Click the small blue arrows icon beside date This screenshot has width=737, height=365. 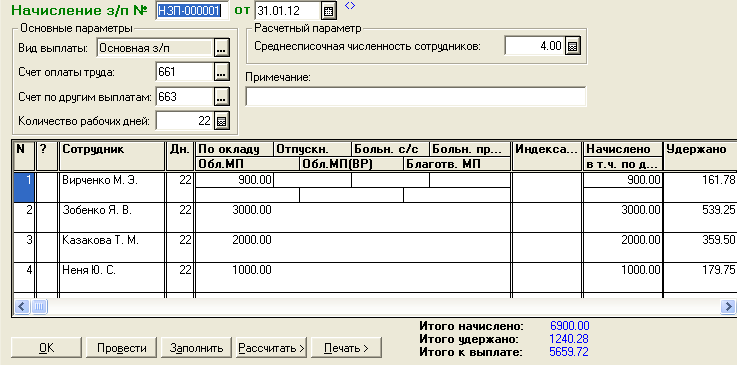coord(350,5)
